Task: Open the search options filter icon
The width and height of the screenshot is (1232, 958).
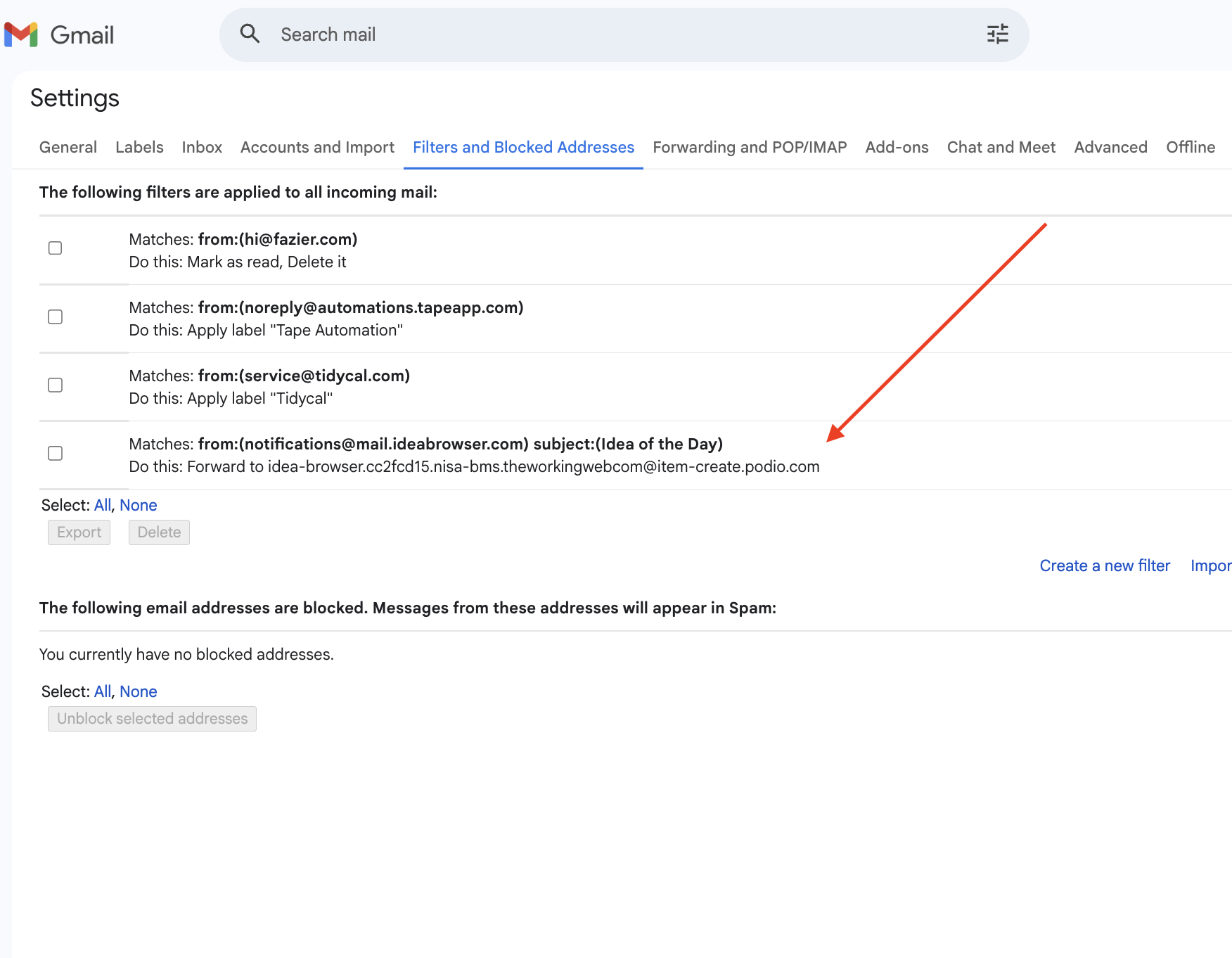Action: click(997, 34)
